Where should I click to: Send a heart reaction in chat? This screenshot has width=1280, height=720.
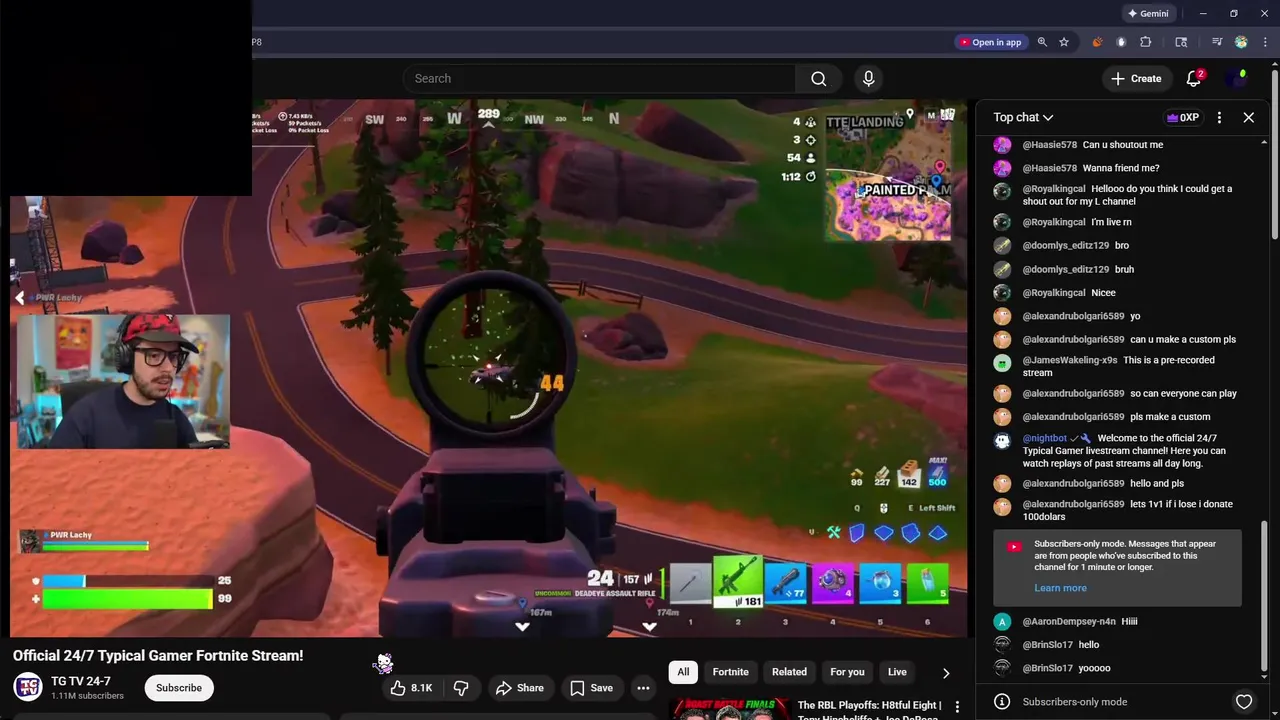click(x=1244, y=702)
